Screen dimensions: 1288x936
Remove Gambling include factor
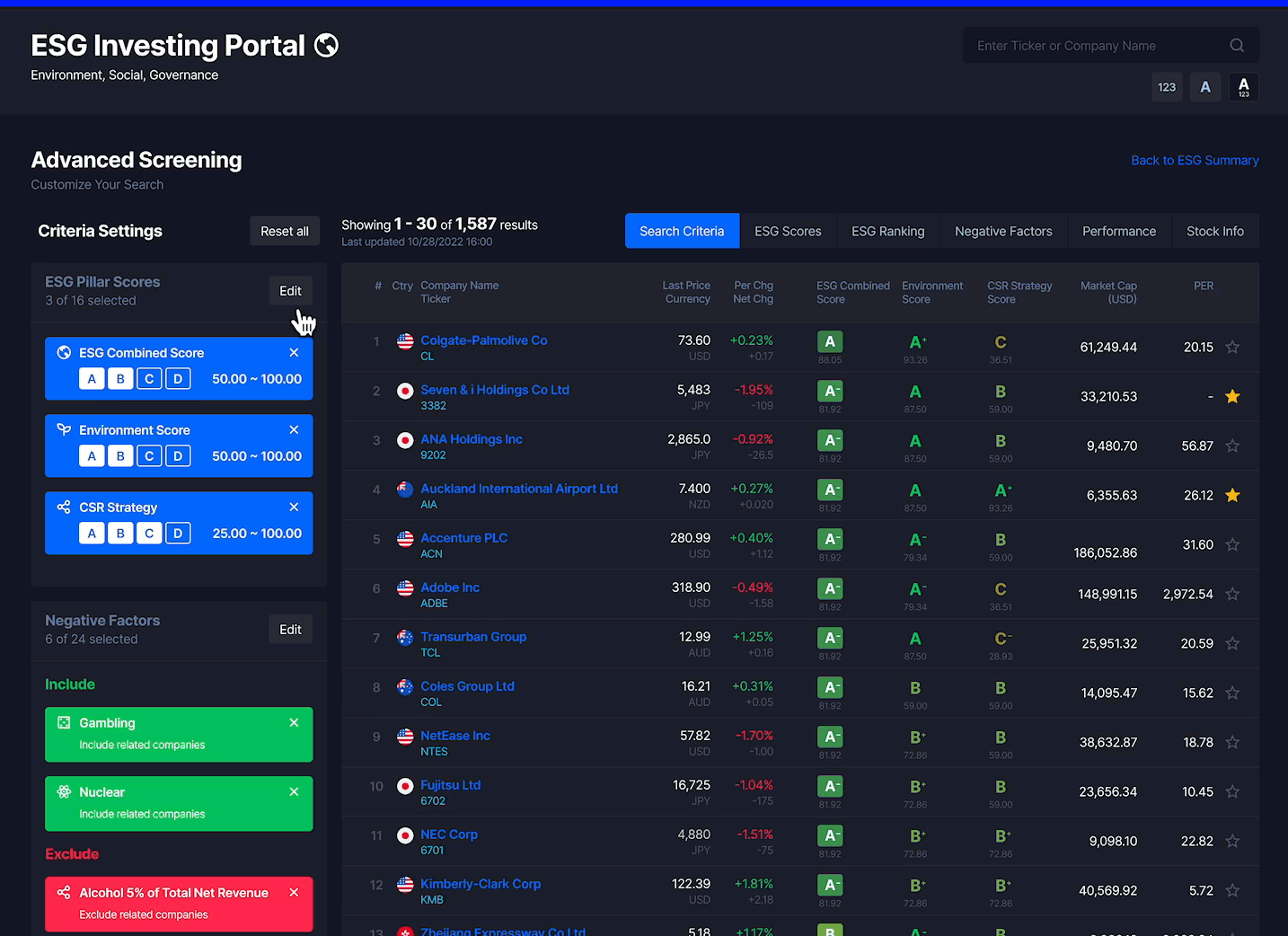point(294,722)
